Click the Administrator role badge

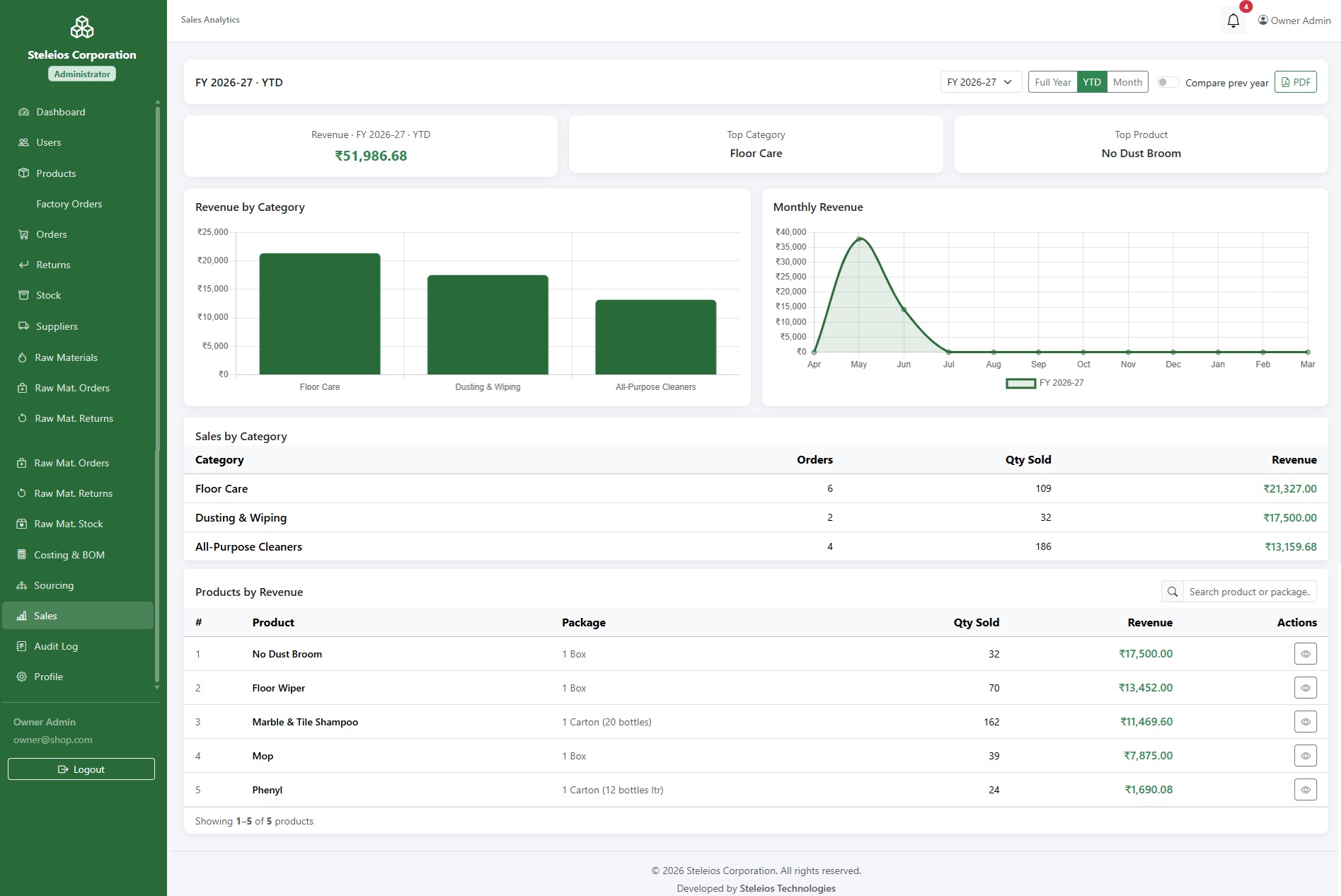pos(82,74)
